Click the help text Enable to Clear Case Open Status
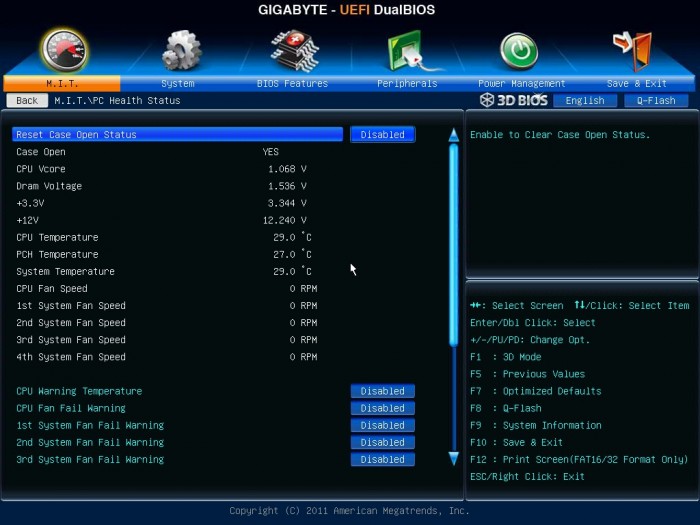The image size is (700, 525). [560, 134]
